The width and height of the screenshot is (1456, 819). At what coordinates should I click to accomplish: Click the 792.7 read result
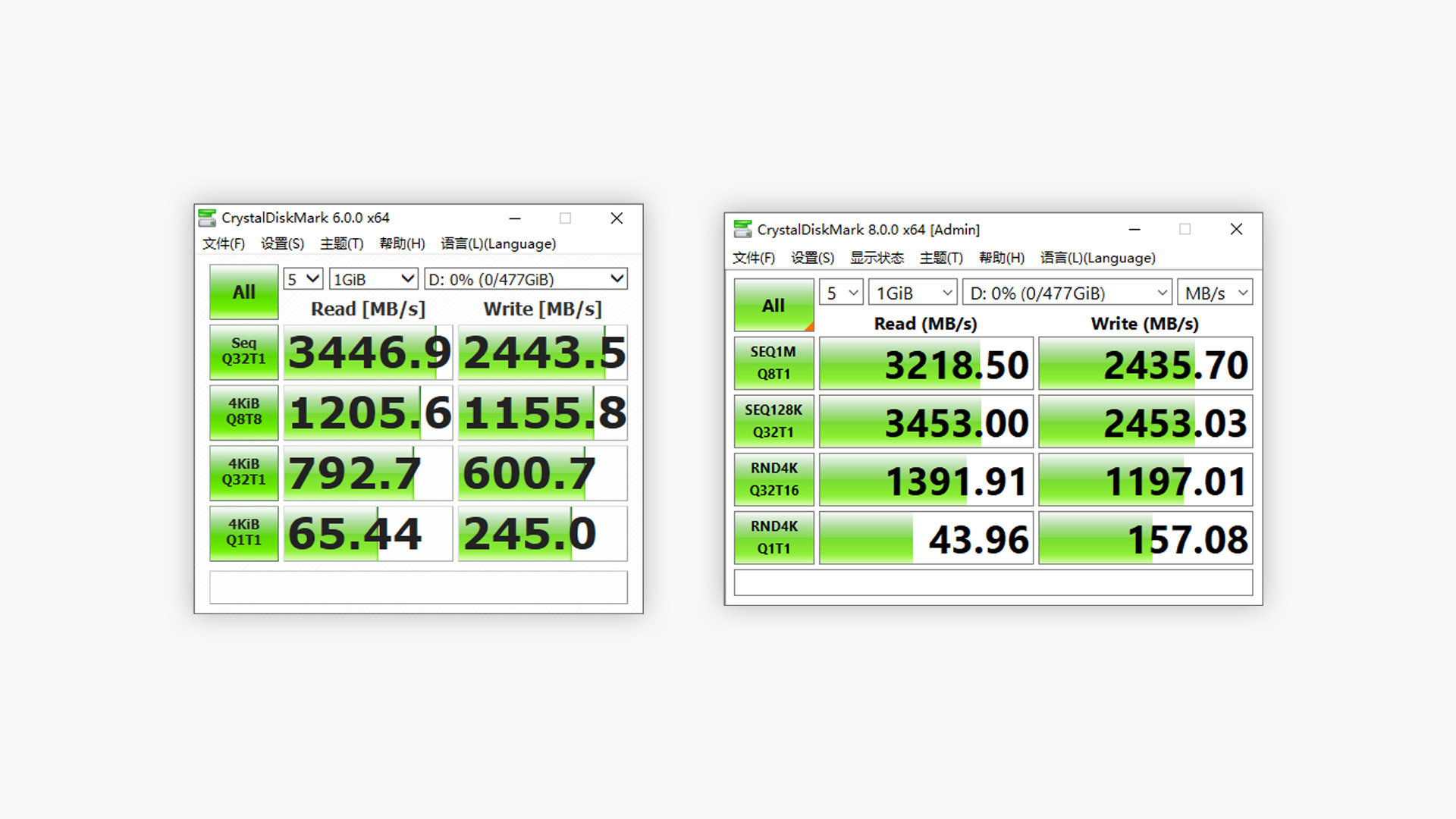(x=368, y=472)
